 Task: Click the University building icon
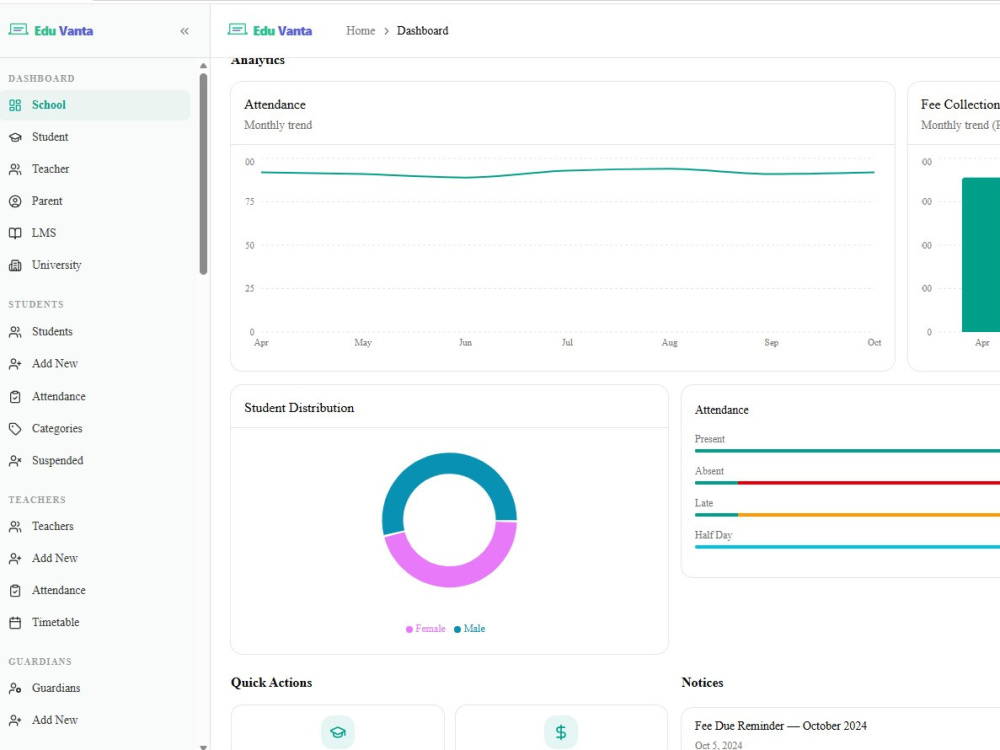coord(15,265)
